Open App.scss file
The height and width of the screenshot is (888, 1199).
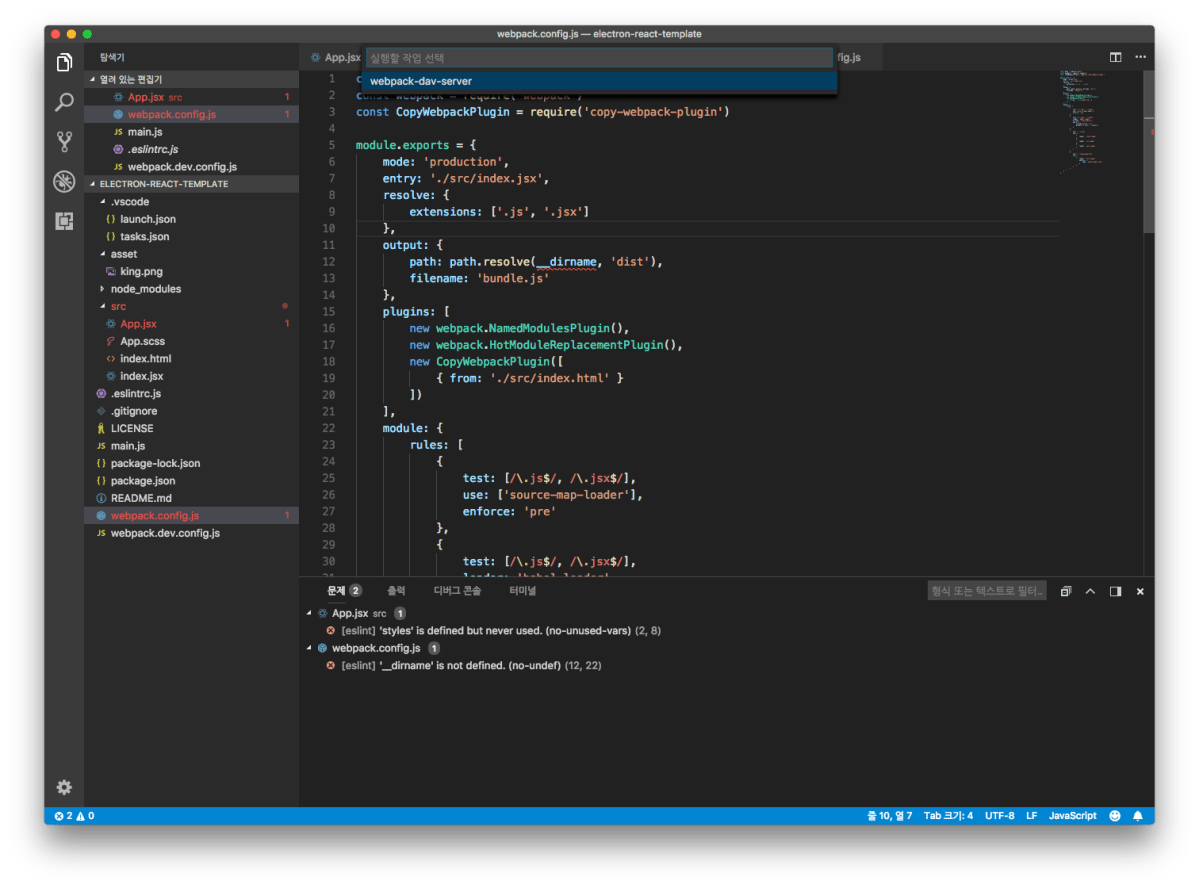[191, 341]
